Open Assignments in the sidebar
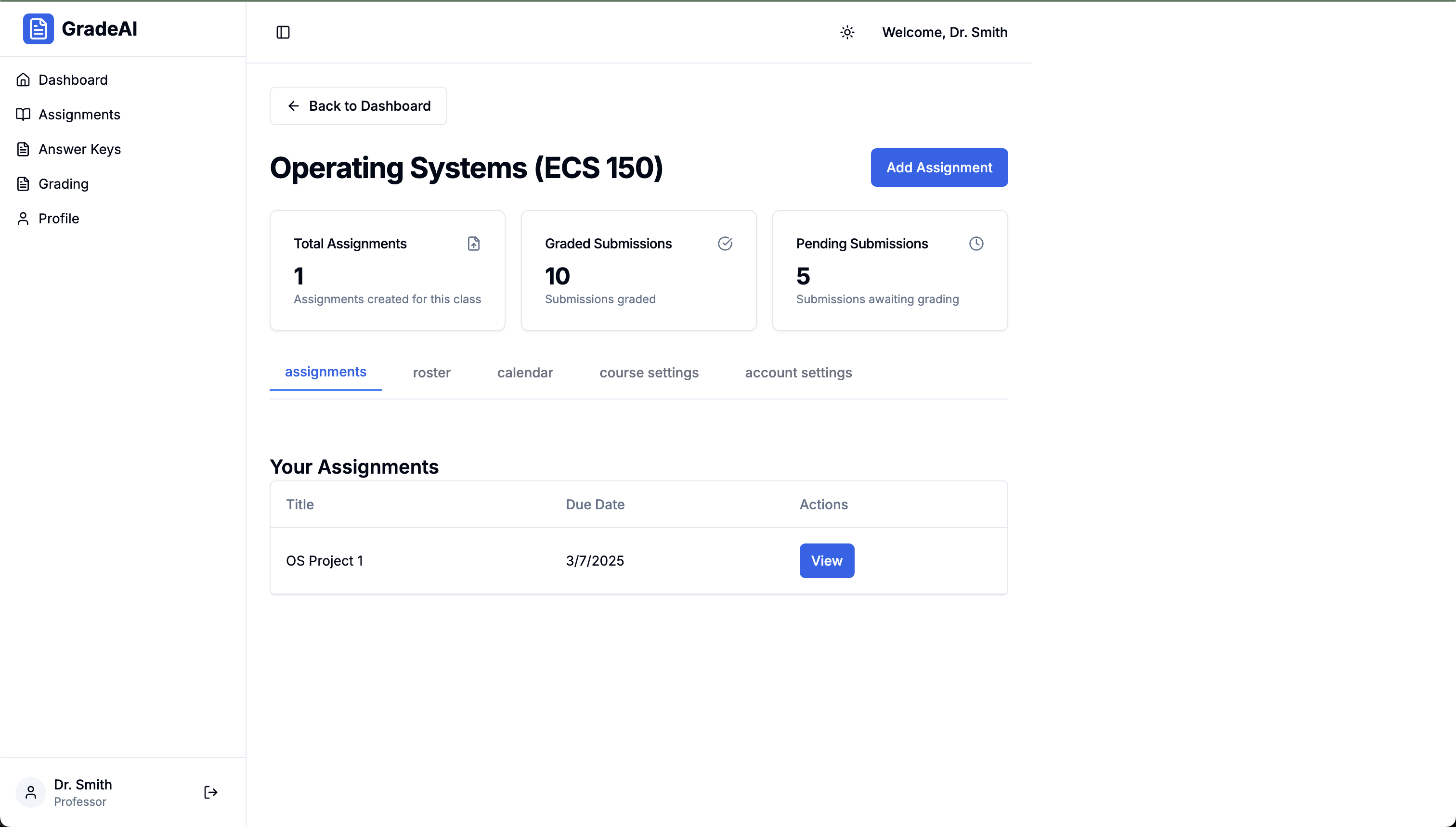Viewport: 1456px width, 827px height. [79, 115]
